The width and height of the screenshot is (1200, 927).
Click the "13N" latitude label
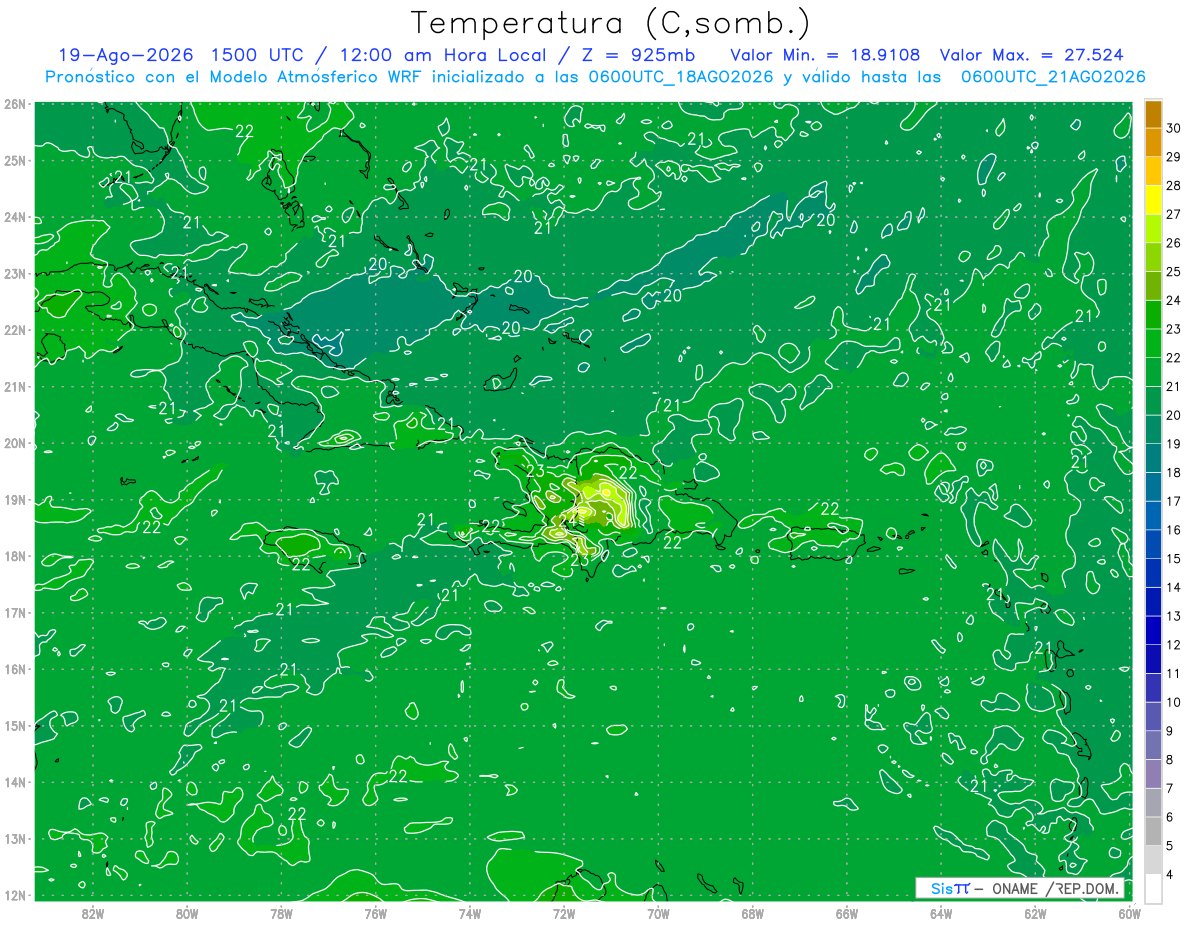click(x=15, y=838)
